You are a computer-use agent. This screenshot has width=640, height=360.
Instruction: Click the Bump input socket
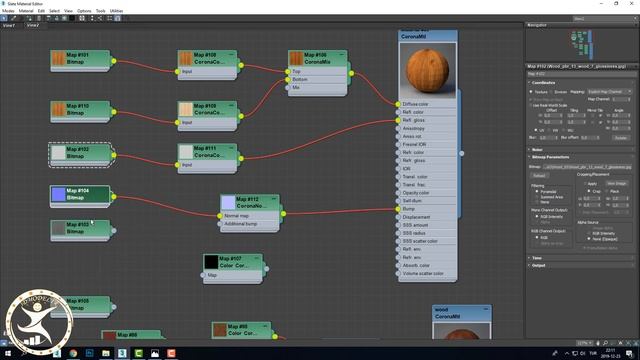[x=398, y=209]
